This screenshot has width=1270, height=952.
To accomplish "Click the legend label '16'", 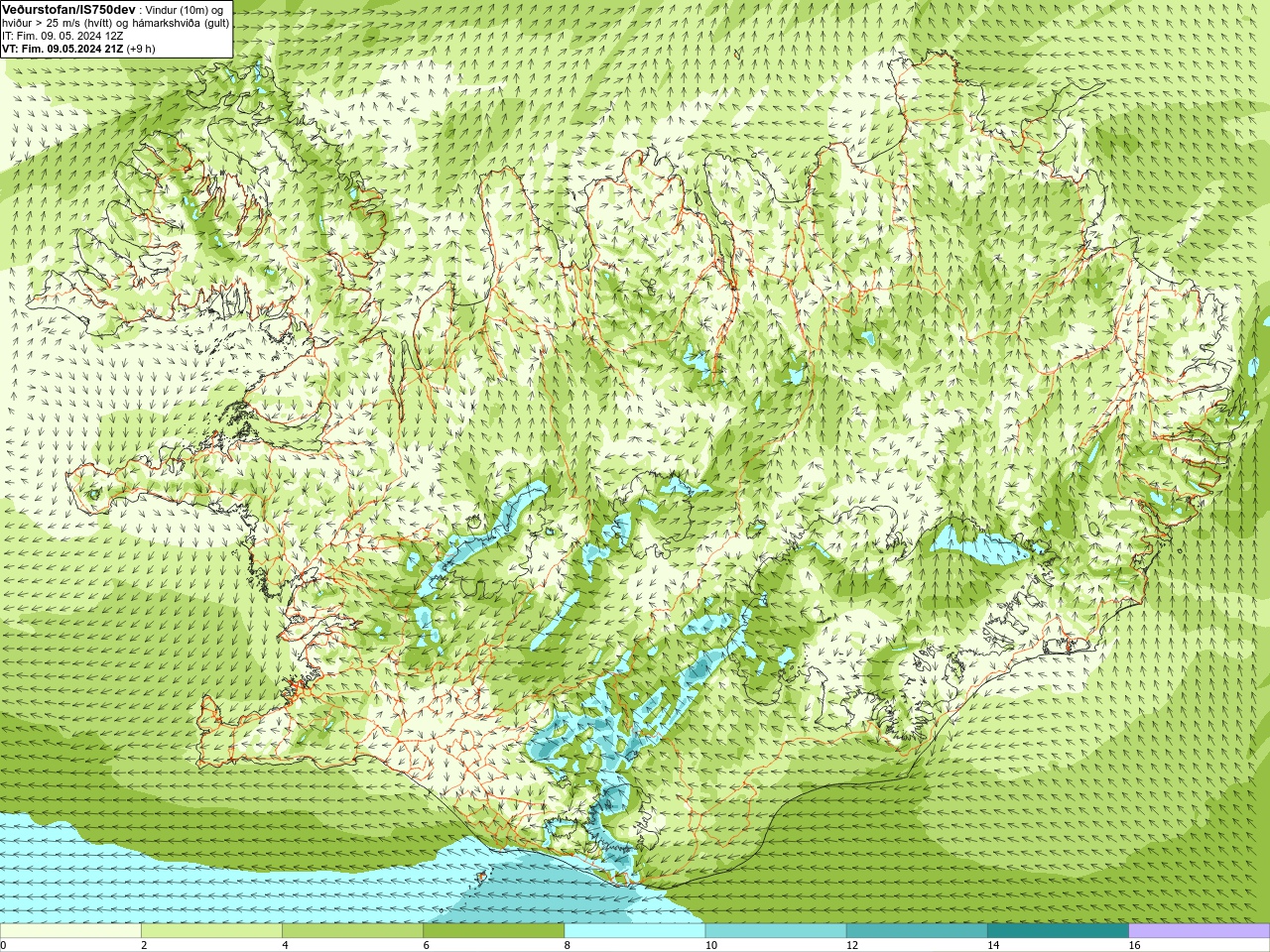I will pos(1135,945).
